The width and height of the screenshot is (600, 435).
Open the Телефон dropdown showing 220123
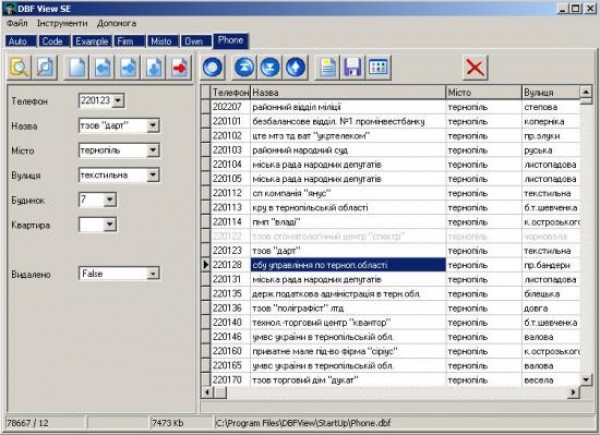coord(119,100)
